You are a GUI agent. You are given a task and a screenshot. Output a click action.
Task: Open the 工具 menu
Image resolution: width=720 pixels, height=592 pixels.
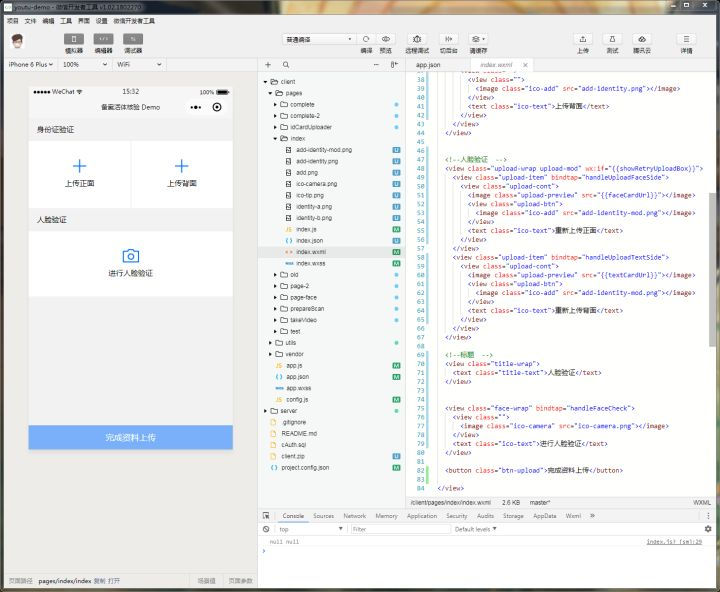coord(66,21)
